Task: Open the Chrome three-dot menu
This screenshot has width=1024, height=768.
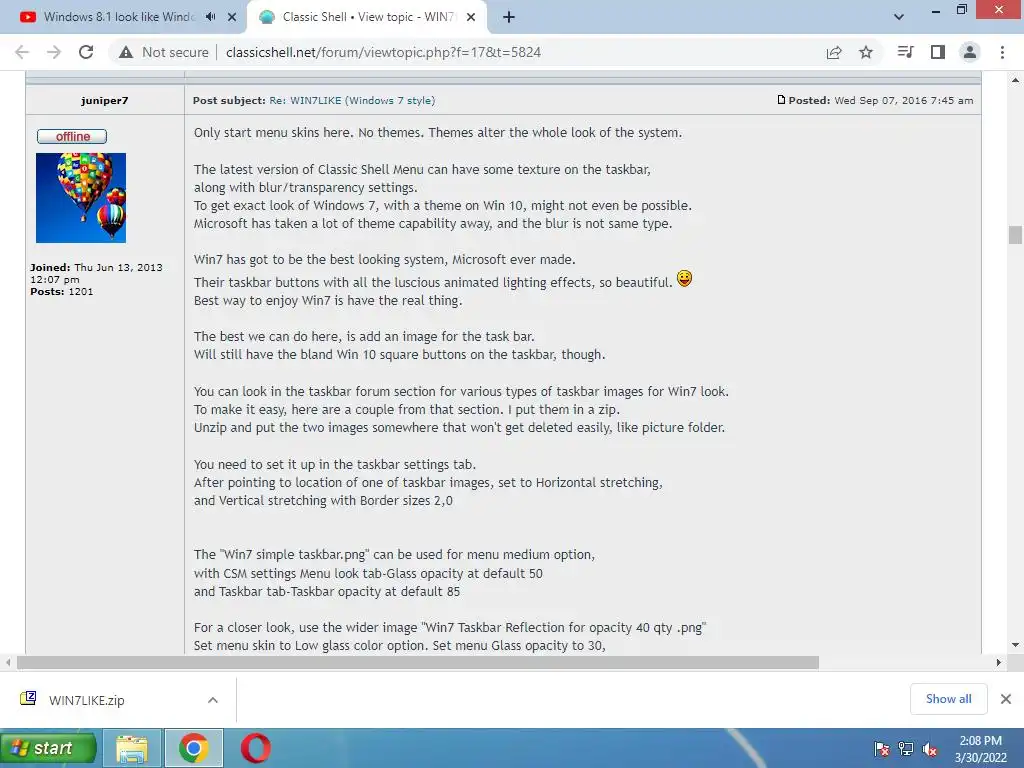Action: coord(1002,52)
